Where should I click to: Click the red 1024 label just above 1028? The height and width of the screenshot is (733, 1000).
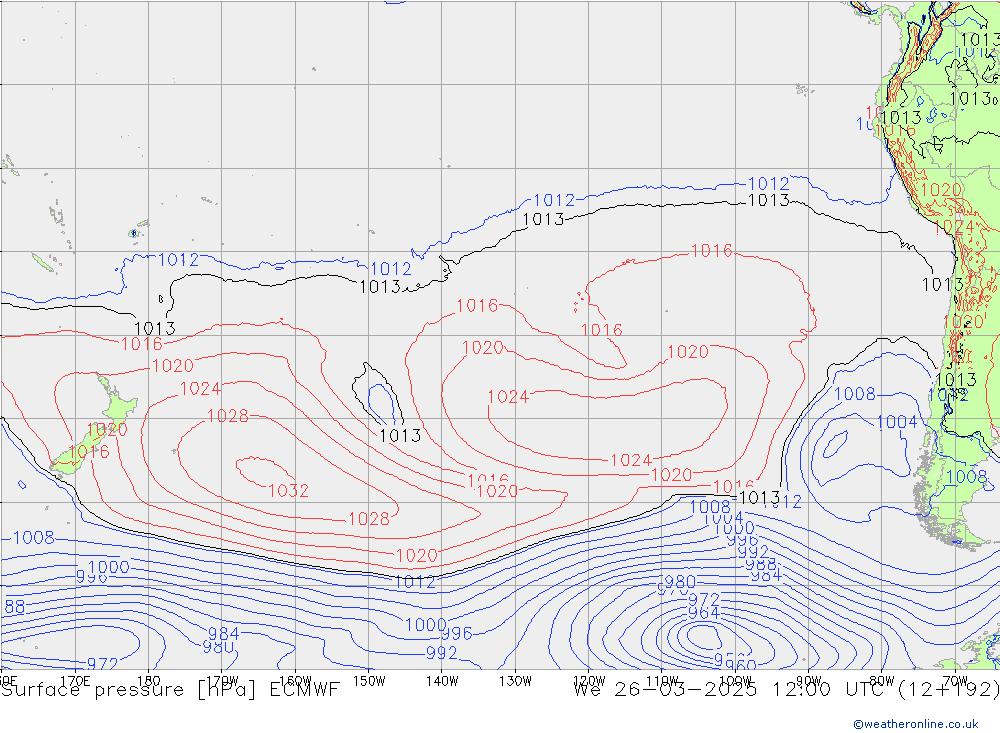click(200, 389)
